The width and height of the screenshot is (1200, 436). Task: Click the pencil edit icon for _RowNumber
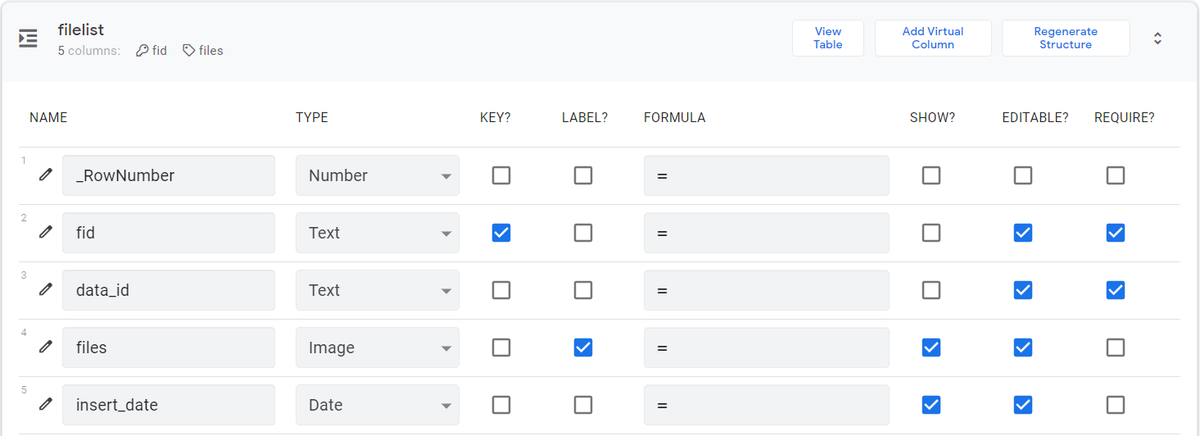click(45, 175)
